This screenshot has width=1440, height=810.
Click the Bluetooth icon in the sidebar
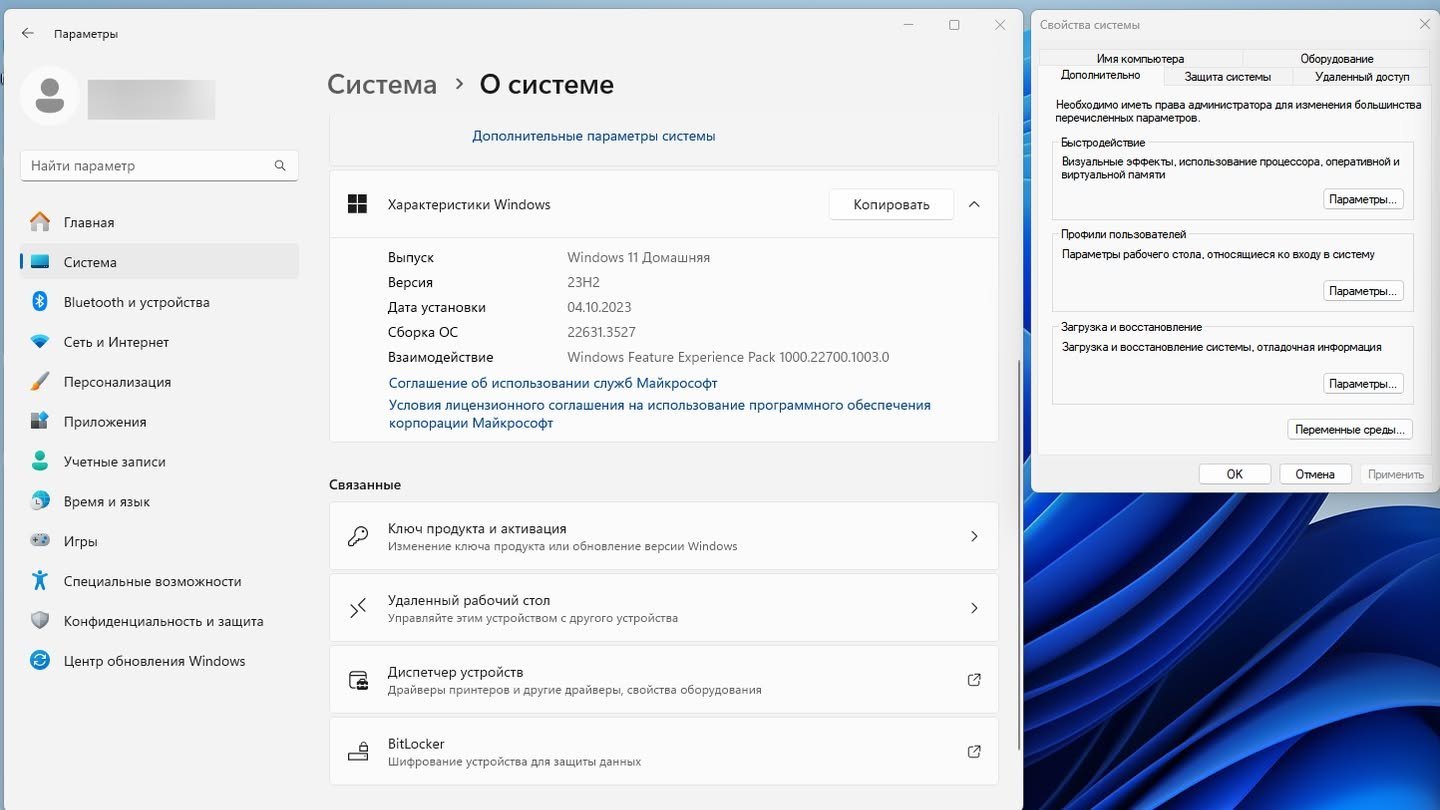click(x=40, y=302)
